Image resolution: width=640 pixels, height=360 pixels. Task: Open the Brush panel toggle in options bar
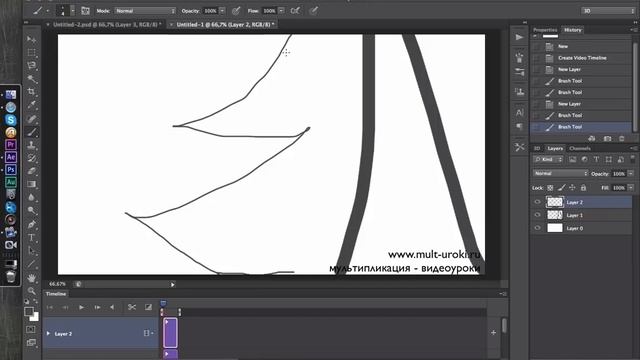pos(85,11)
